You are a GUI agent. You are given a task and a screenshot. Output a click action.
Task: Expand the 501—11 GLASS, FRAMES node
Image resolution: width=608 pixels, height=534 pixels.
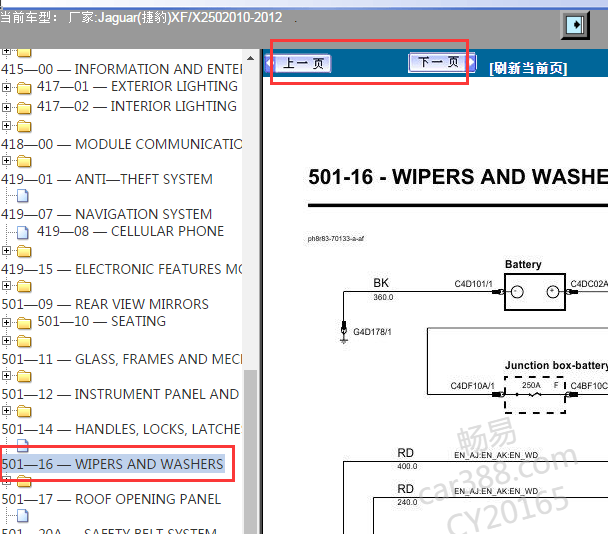pos(6,340)
